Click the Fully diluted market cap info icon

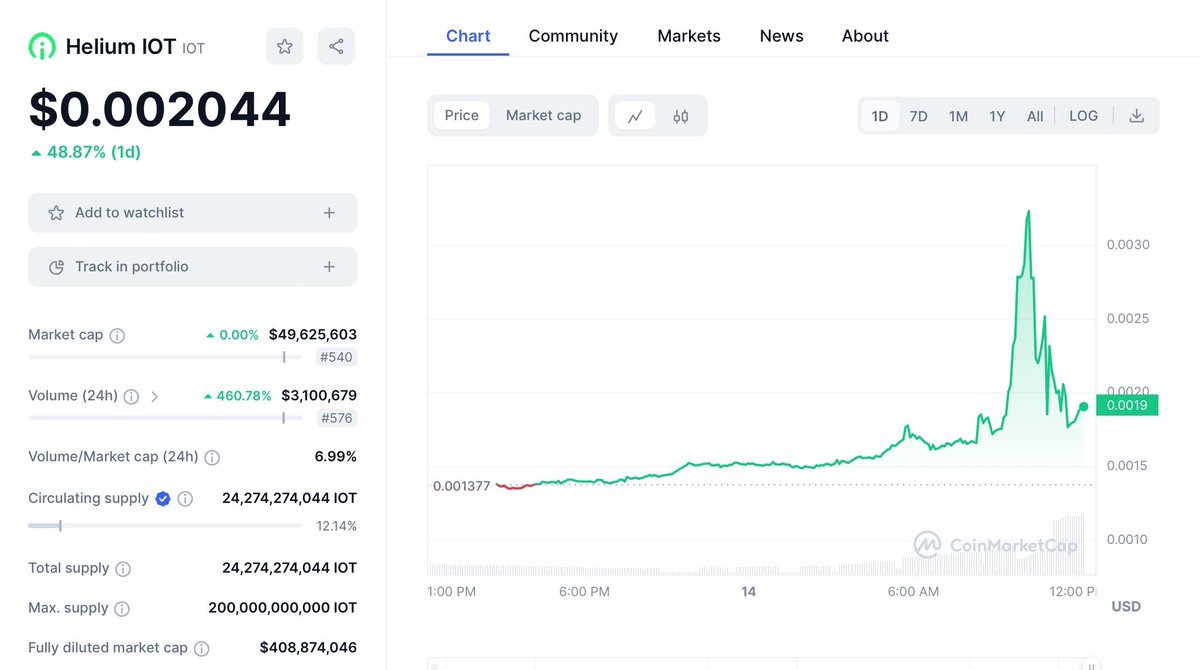[x=201, y=649]
